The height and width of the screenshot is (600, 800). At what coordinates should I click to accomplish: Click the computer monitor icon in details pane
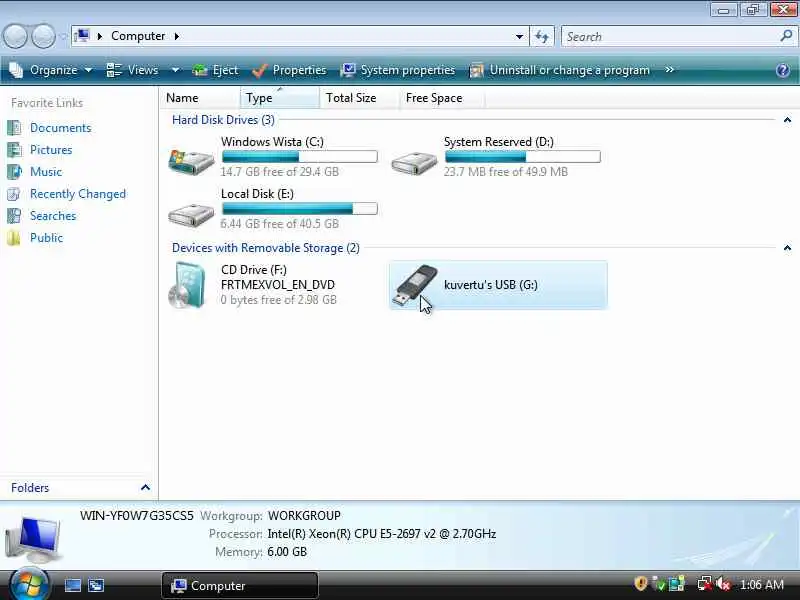tap(34, 541)
